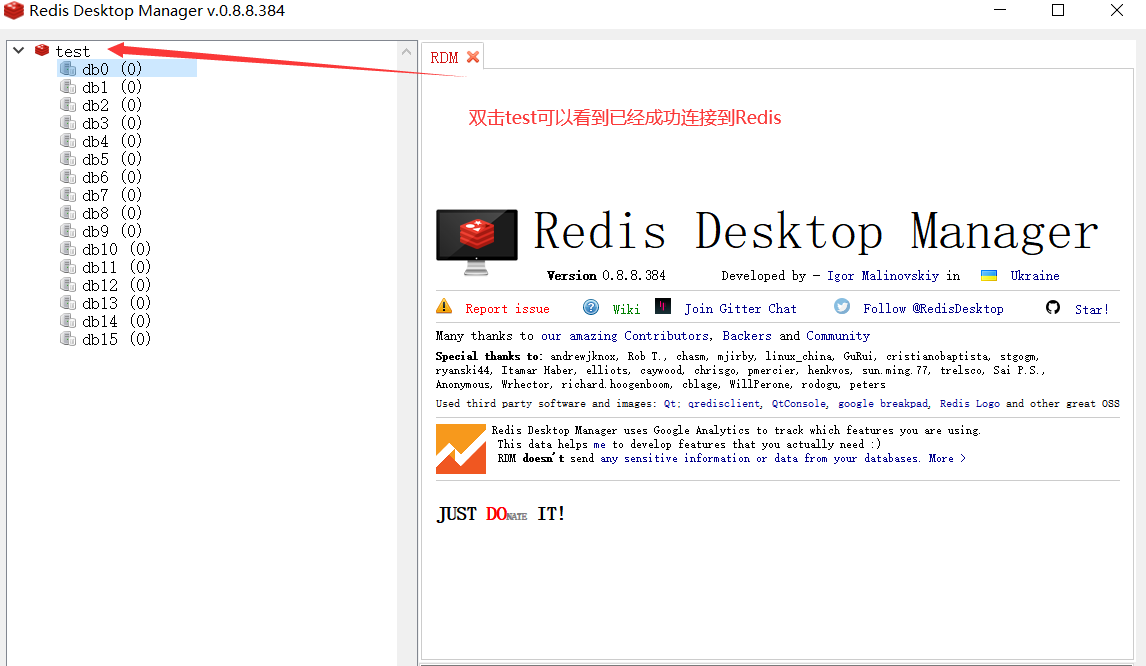The height and width of the screenshot is (666, 1146).
Task: Click the Redis Desktop Manager monitor logo
Action: click(x=477, y=242)
